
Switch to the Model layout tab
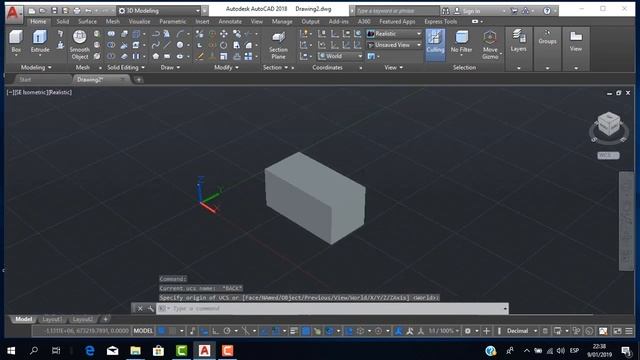pos(23,319)
